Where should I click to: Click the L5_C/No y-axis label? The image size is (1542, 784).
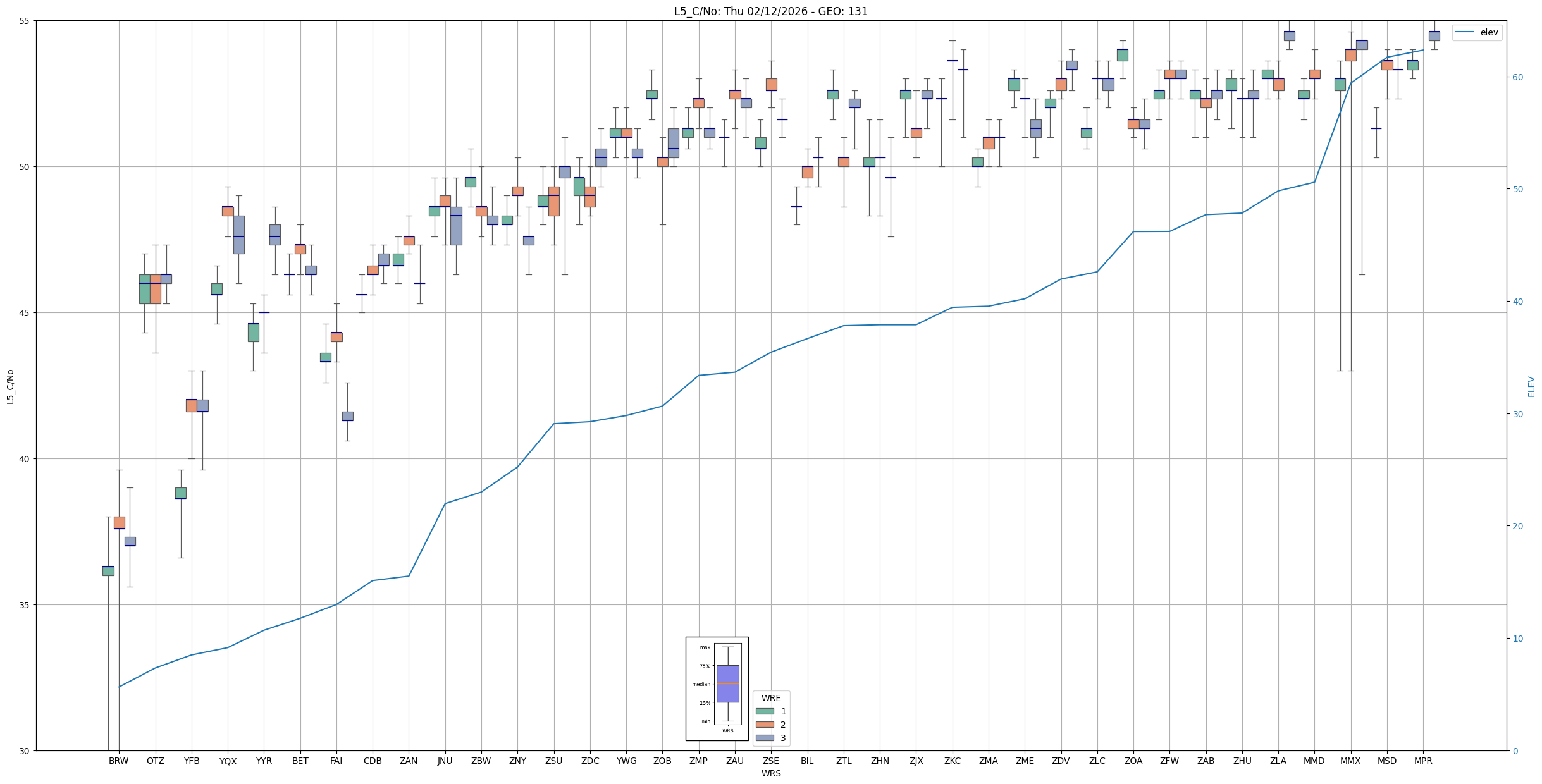point(10,386)
